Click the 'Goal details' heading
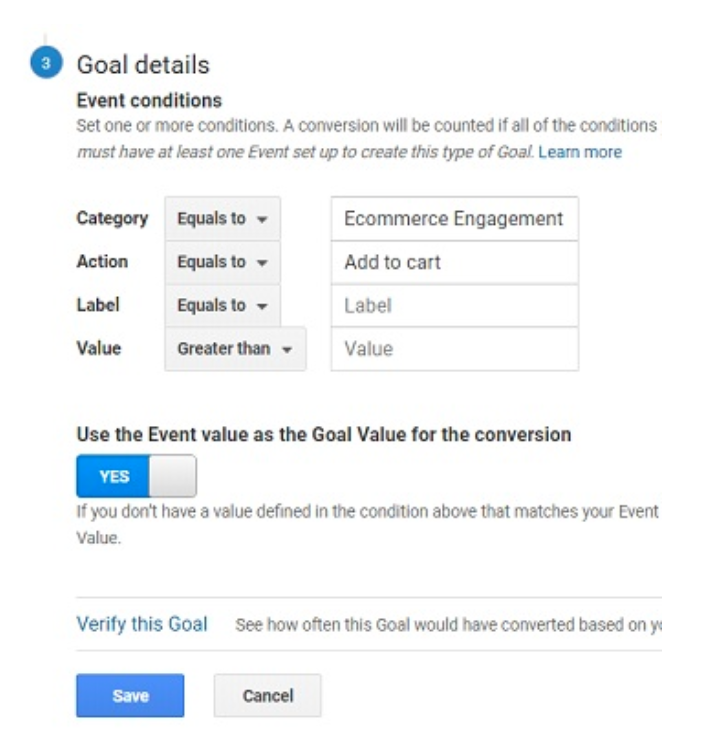Viewport: 706px width, 746px height. click(144, 66)
